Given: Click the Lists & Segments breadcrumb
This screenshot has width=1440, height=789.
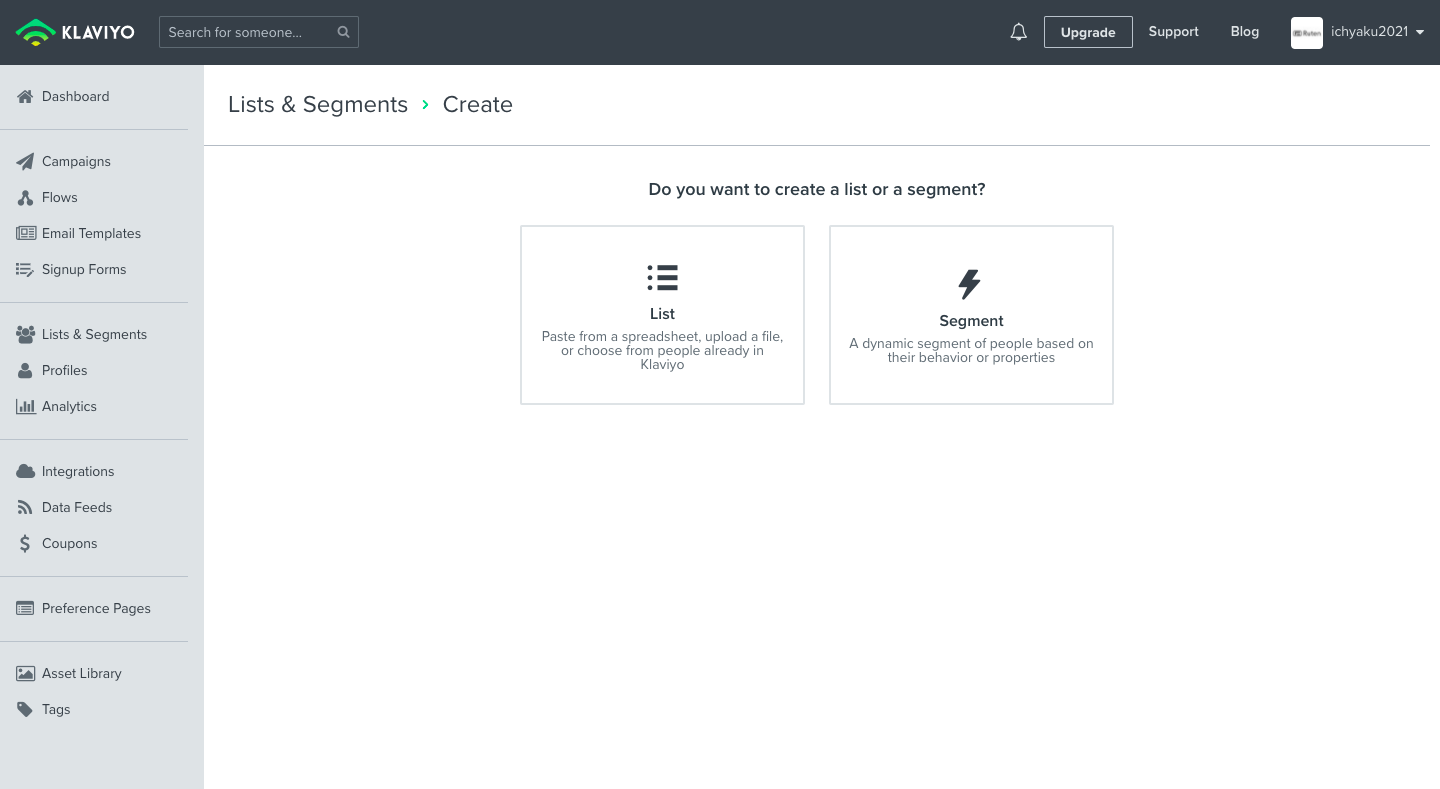Looking at the screenshot, I should [318, 104].
